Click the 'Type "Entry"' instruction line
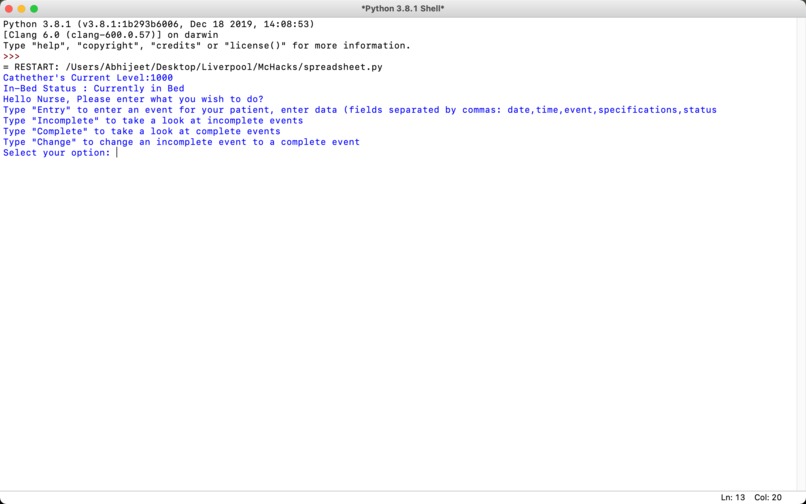The height and width of the screenshot is (504, 806). (x=360, y=110)
